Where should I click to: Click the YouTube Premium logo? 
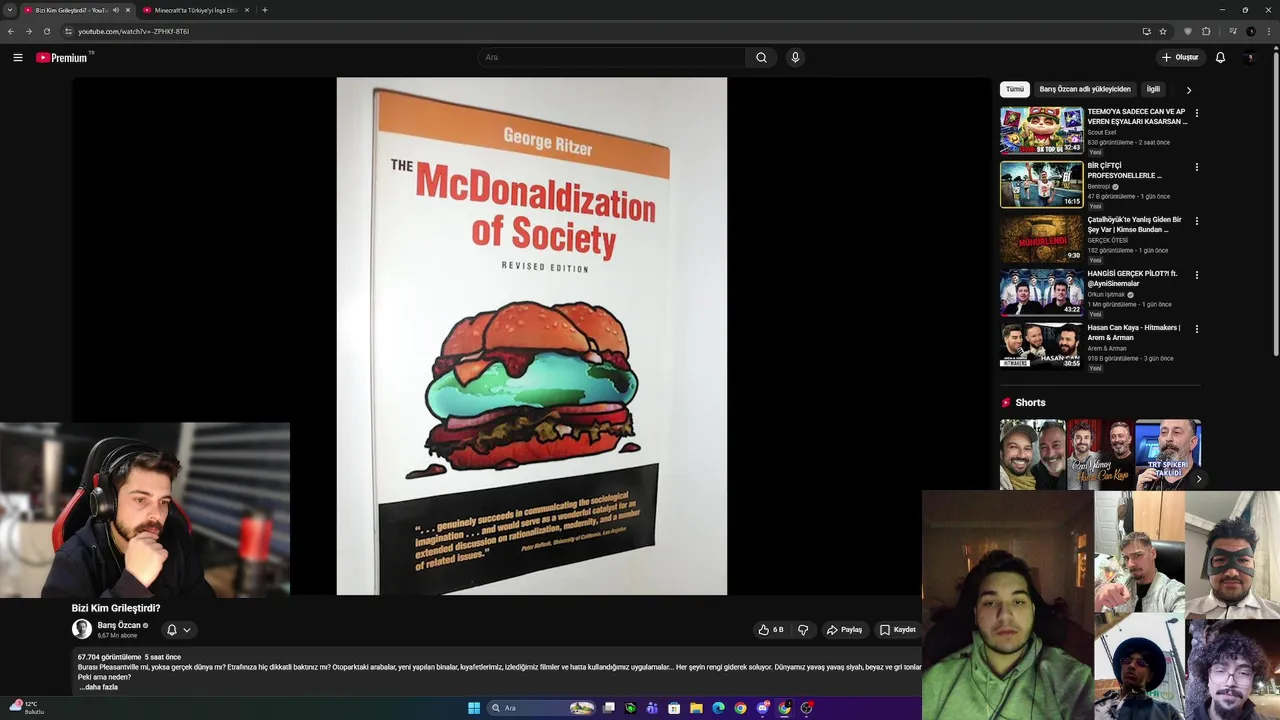(x=64, y=57)
